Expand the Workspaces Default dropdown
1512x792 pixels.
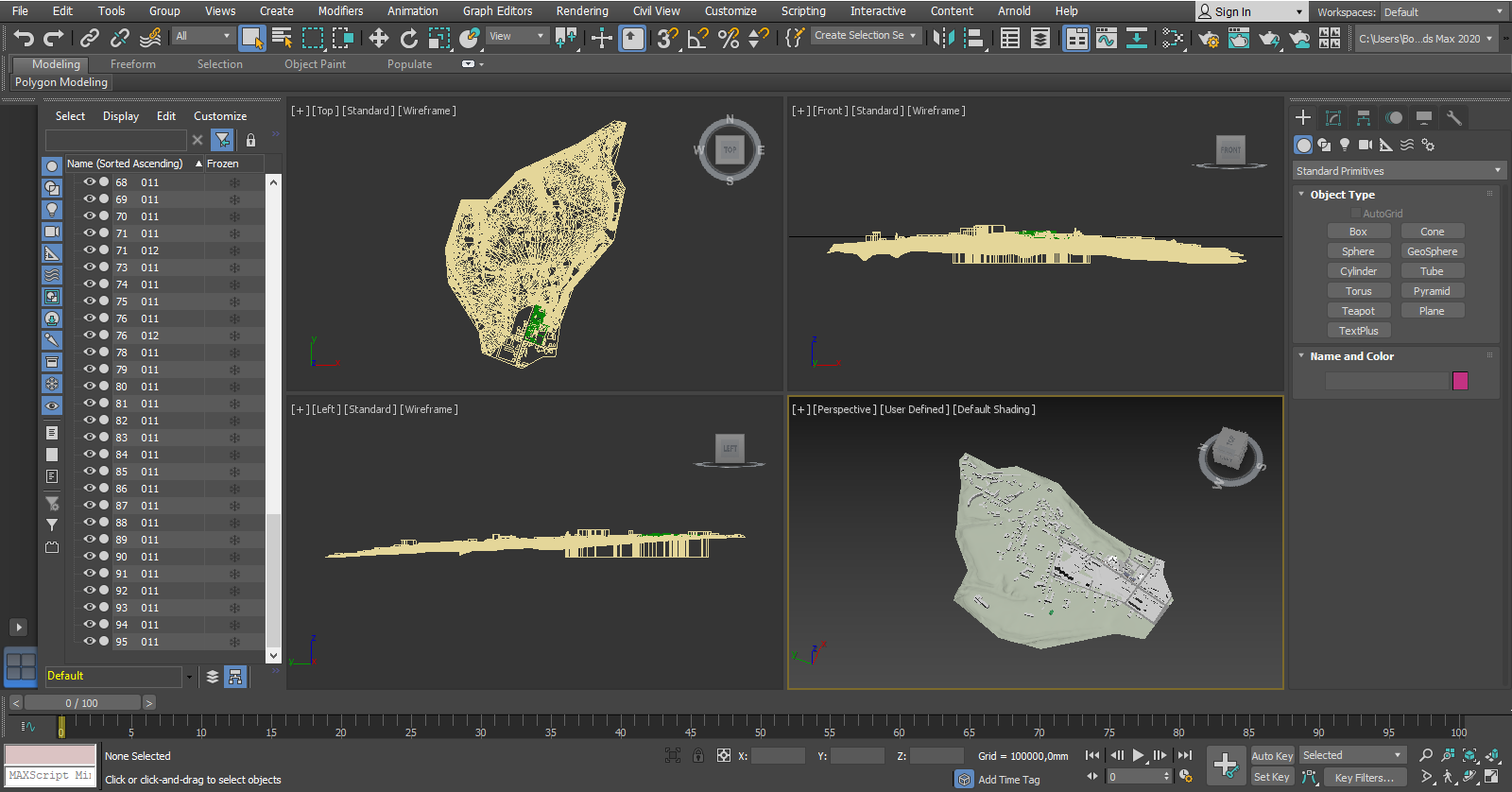click(1443, 12)
